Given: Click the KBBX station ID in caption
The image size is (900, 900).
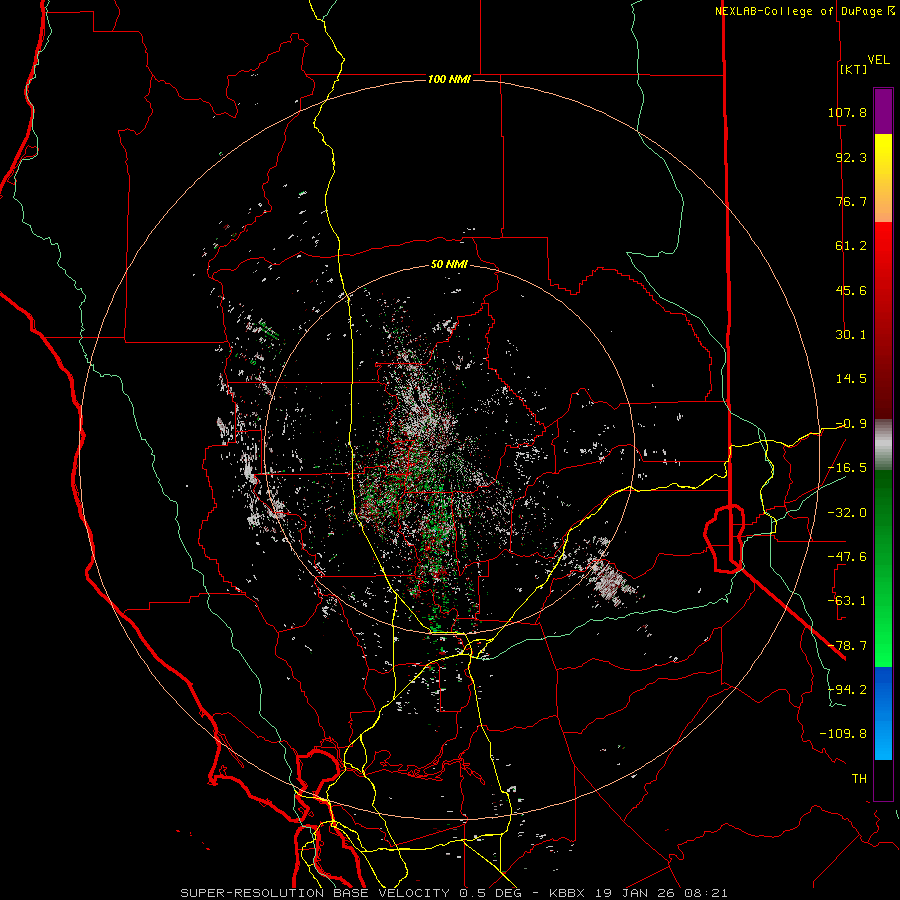Looking at the screenshot, I should pos(567,893).
